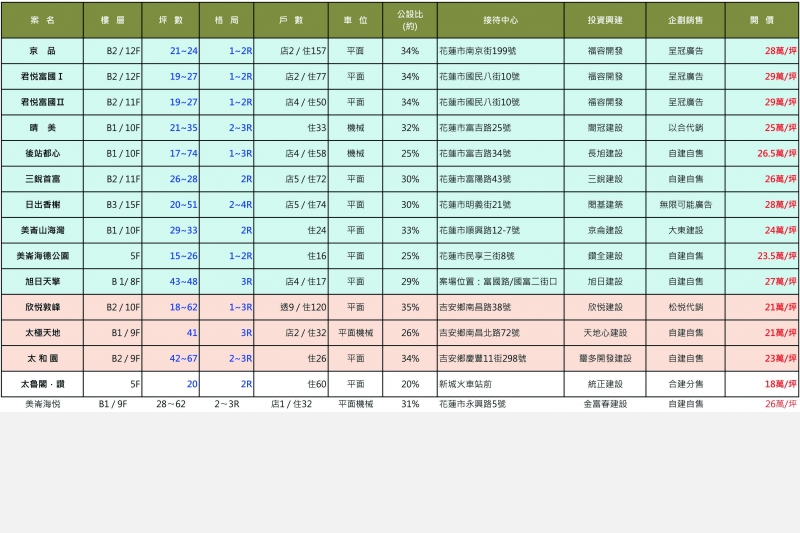Click the 26.5萬/坪 price cell
The image size is (800, 533).
(x=762, y=154)
